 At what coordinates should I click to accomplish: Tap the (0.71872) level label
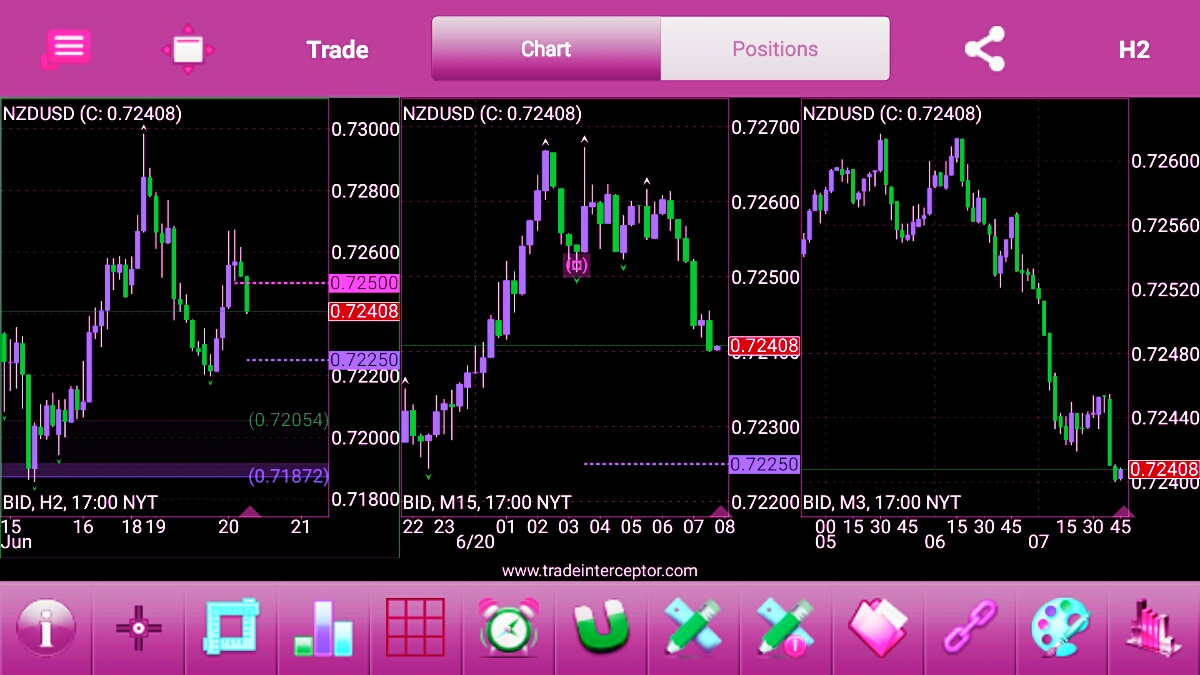pos(288,476)
